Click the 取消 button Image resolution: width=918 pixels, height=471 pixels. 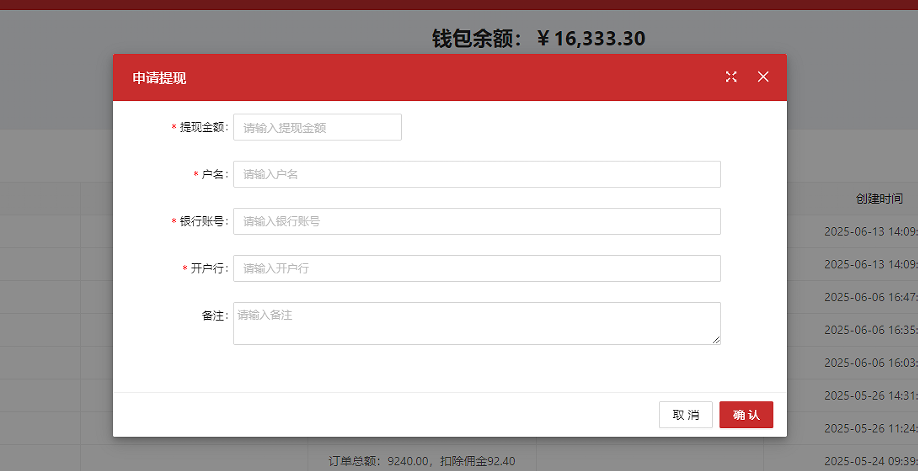686,415
